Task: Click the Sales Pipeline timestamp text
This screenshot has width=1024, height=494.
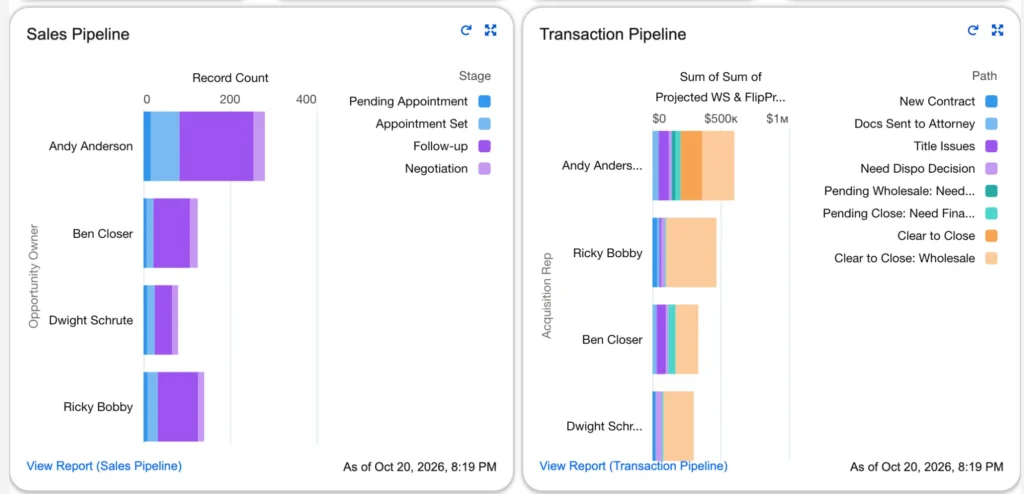Action: [420, 467]
